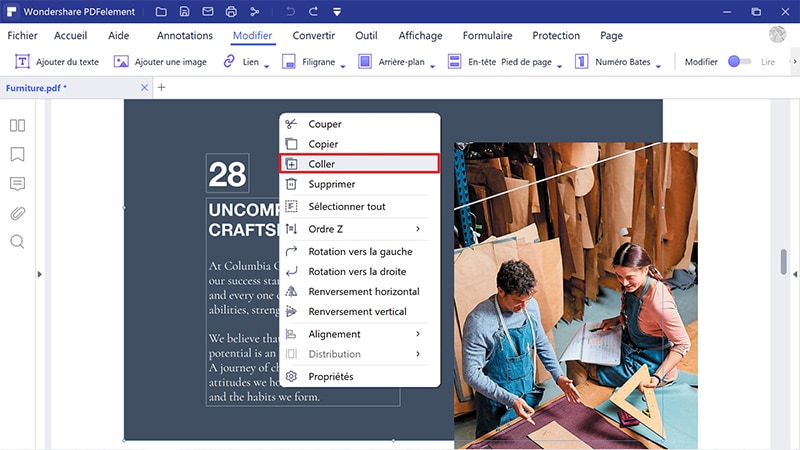
Task: Click the Ajouter une image icon
Action: point(121,62)
